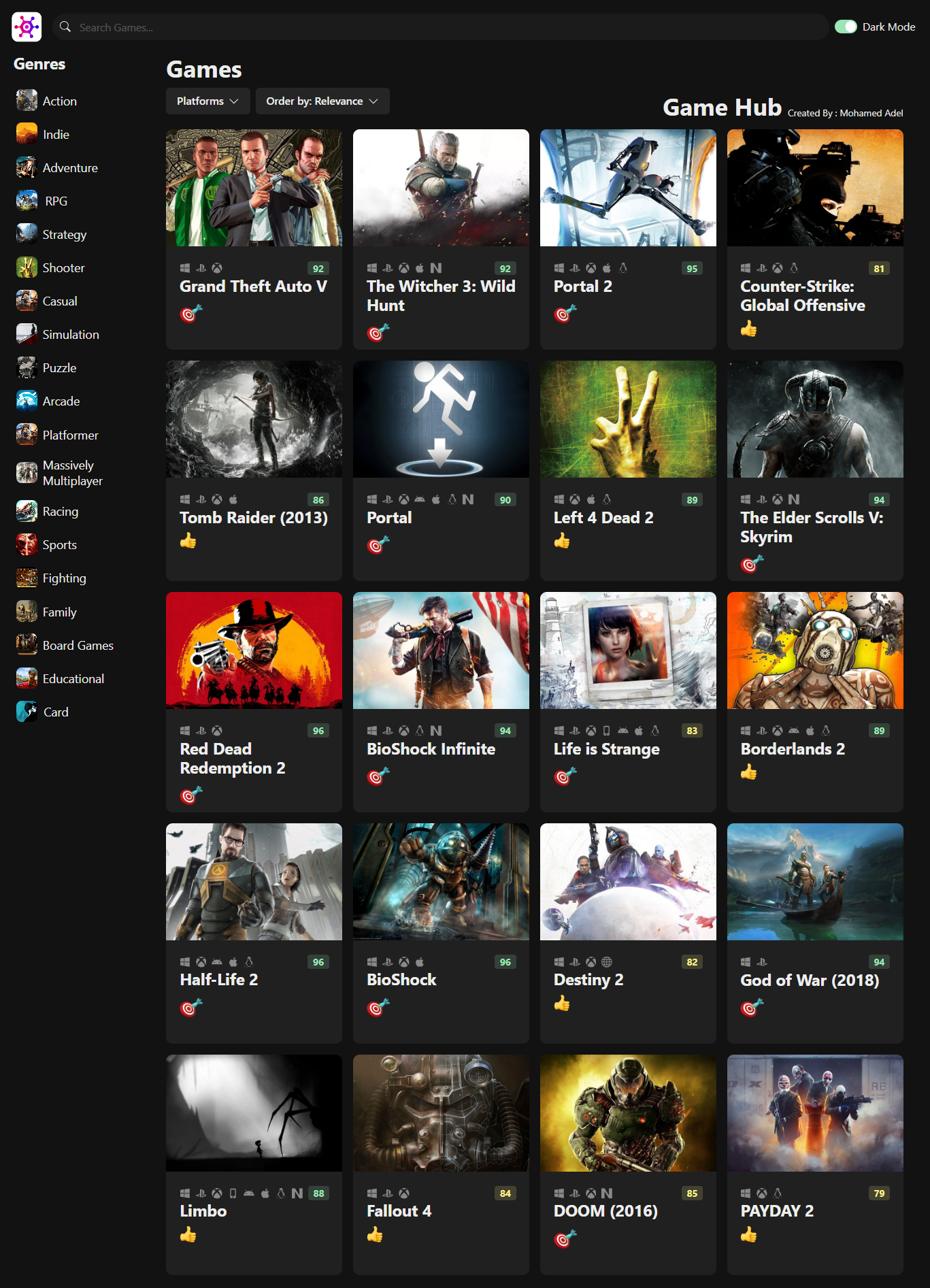Viewport: 930px width, 1288px height.
Task: Select the Educational genre
Action: coord(73,678)
